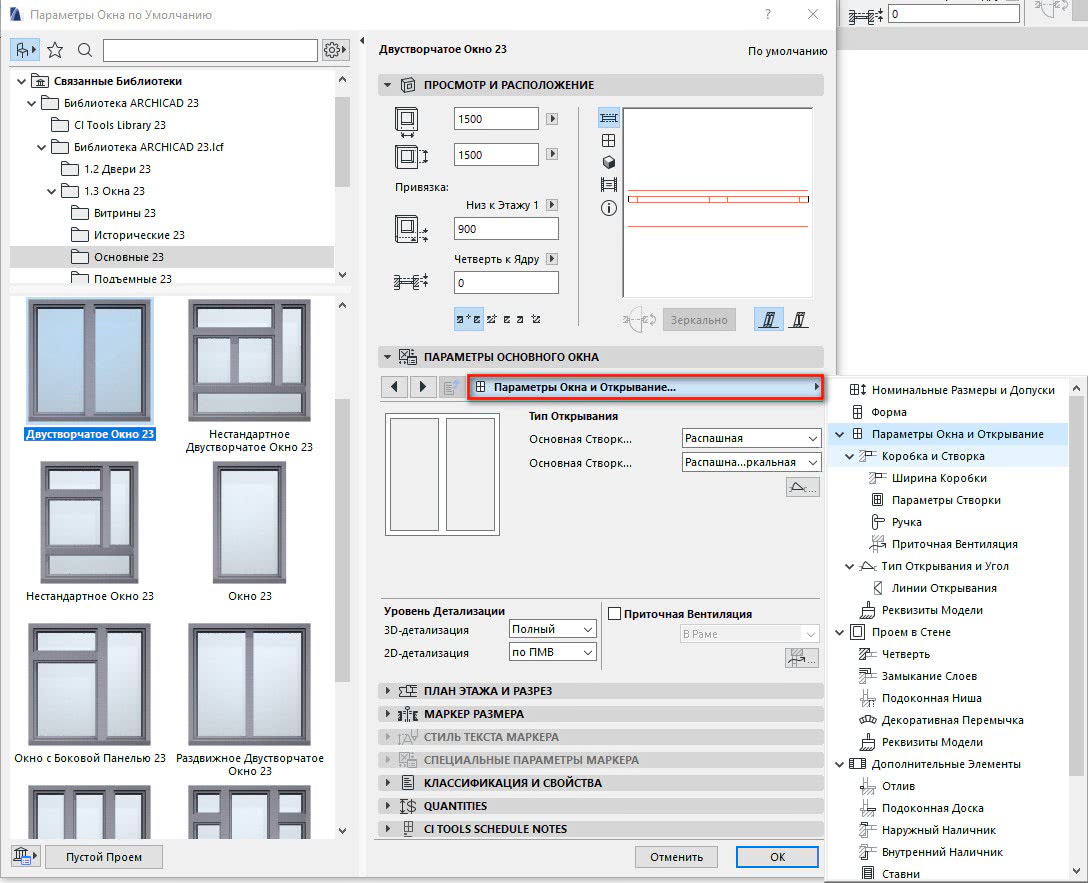Open first Основная Створка type dropdown
The width and height of the screenshot is (1088, 883).
click(751, 438)
